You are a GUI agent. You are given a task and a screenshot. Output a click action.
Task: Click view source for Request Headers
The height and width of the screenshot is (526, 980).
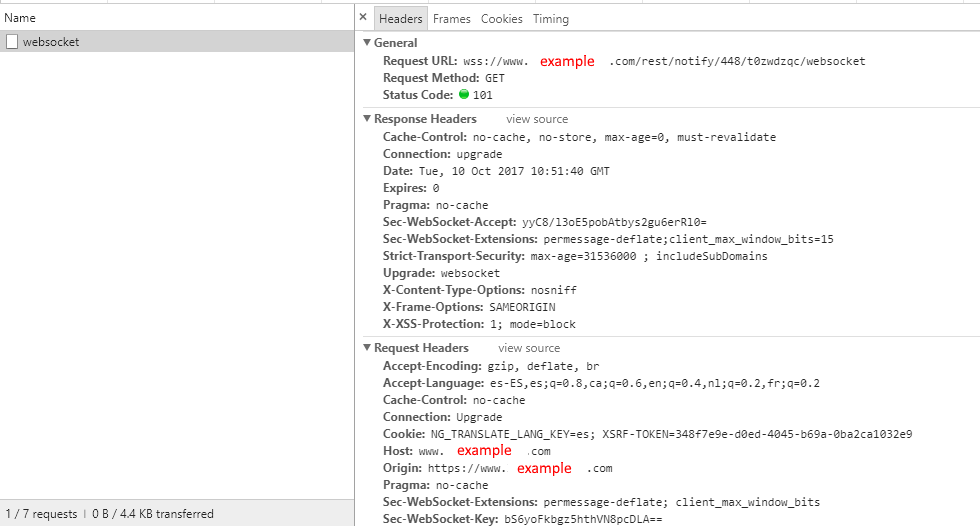click(528, 348)
